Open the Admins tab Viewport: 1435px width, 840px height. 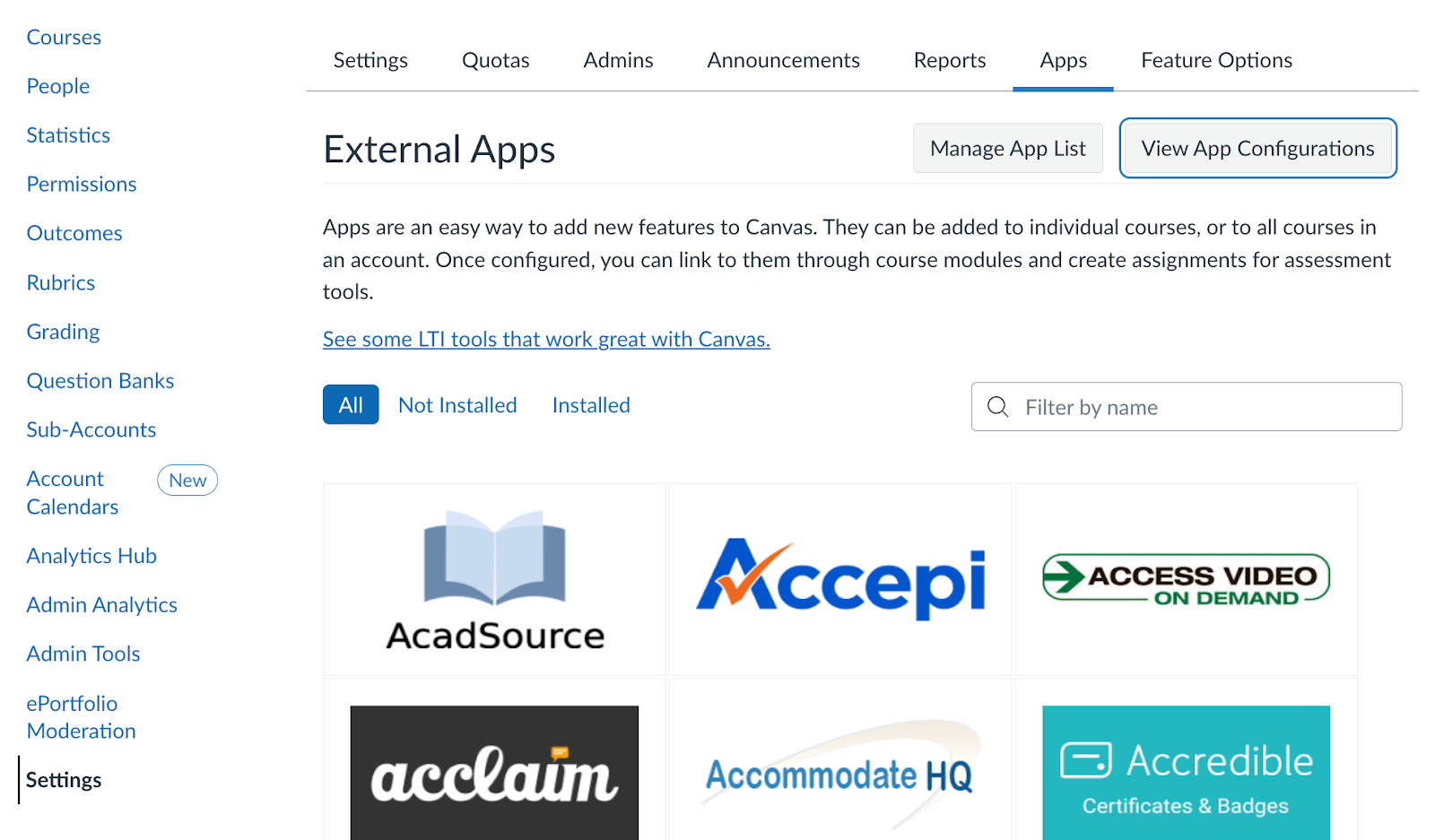(x=618, y=60)
